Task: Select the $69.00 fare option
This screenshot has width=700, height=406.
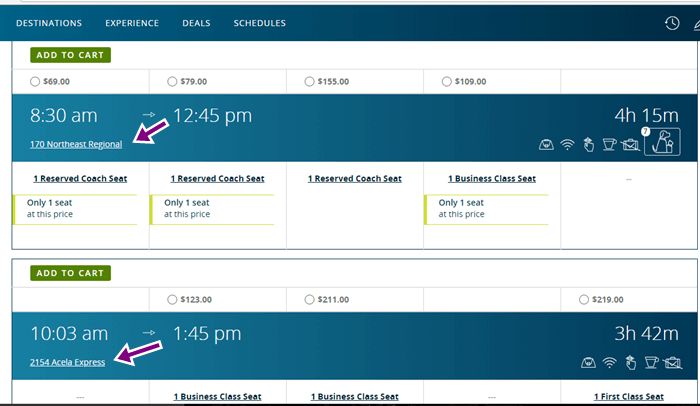Action: [35, 81]
